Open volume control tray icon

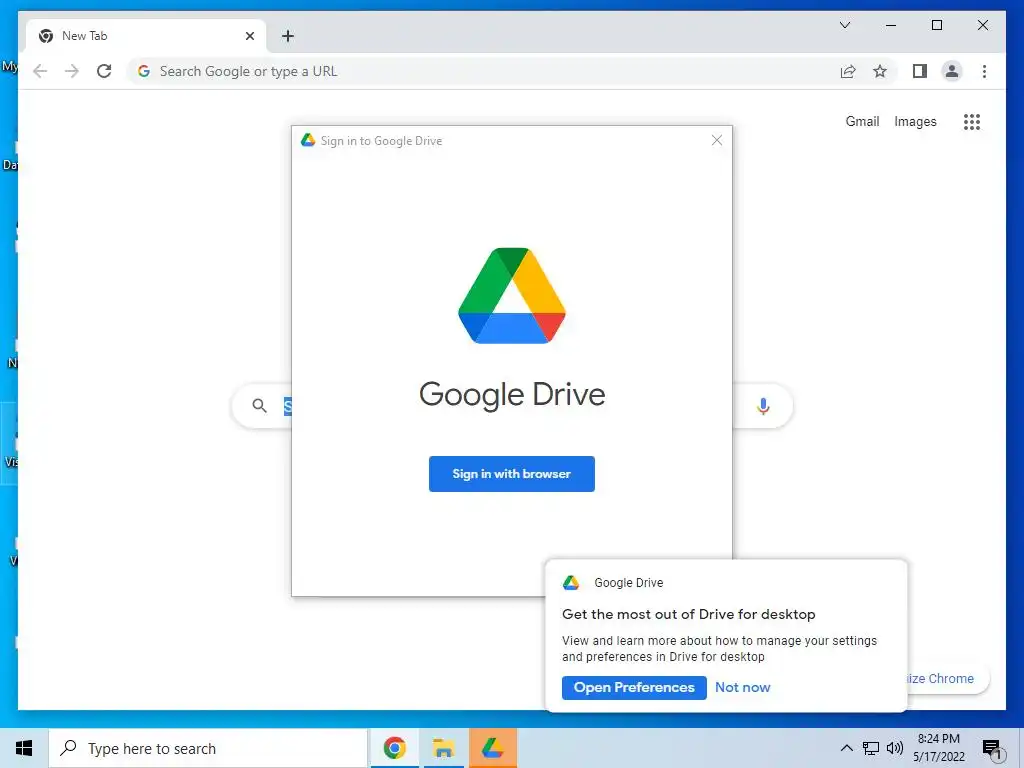pos(895,748)
